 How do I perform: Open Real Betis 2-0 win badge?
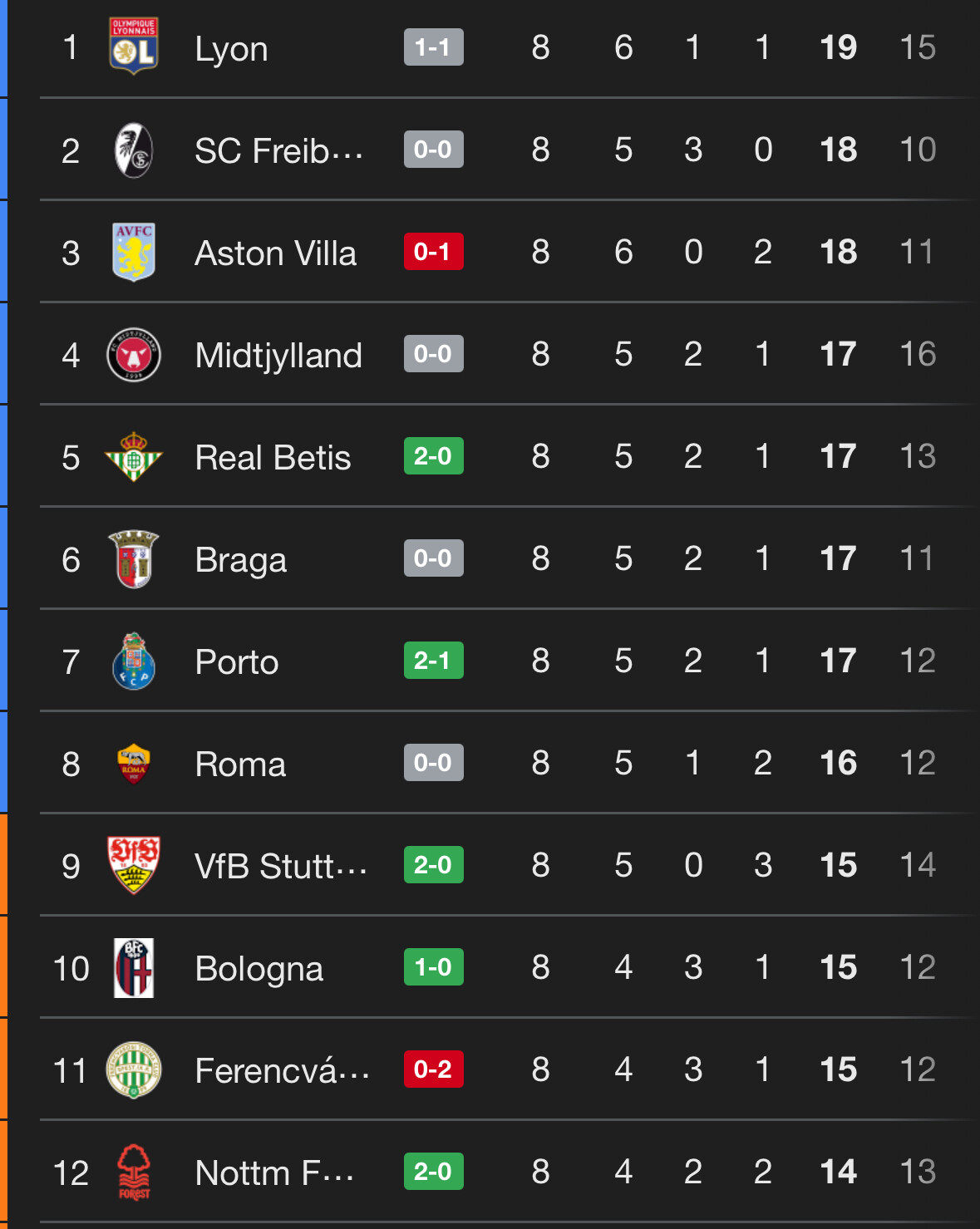[433, 456]
